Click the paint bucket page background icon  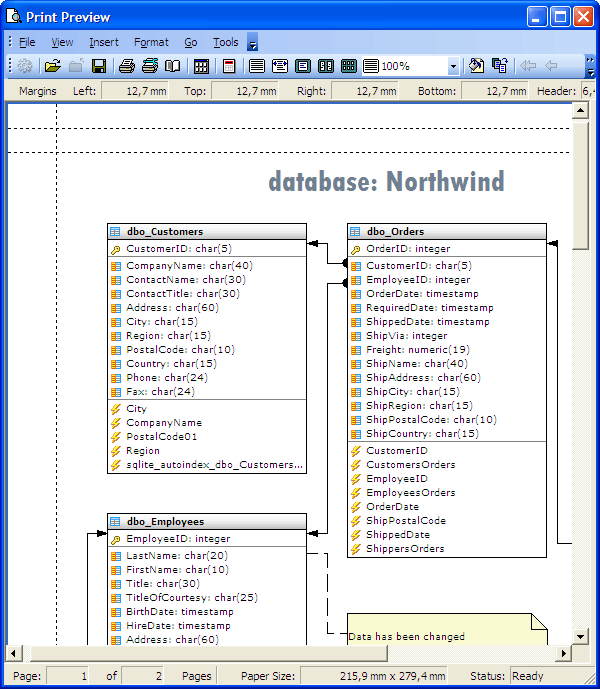(x=476, y=65)
